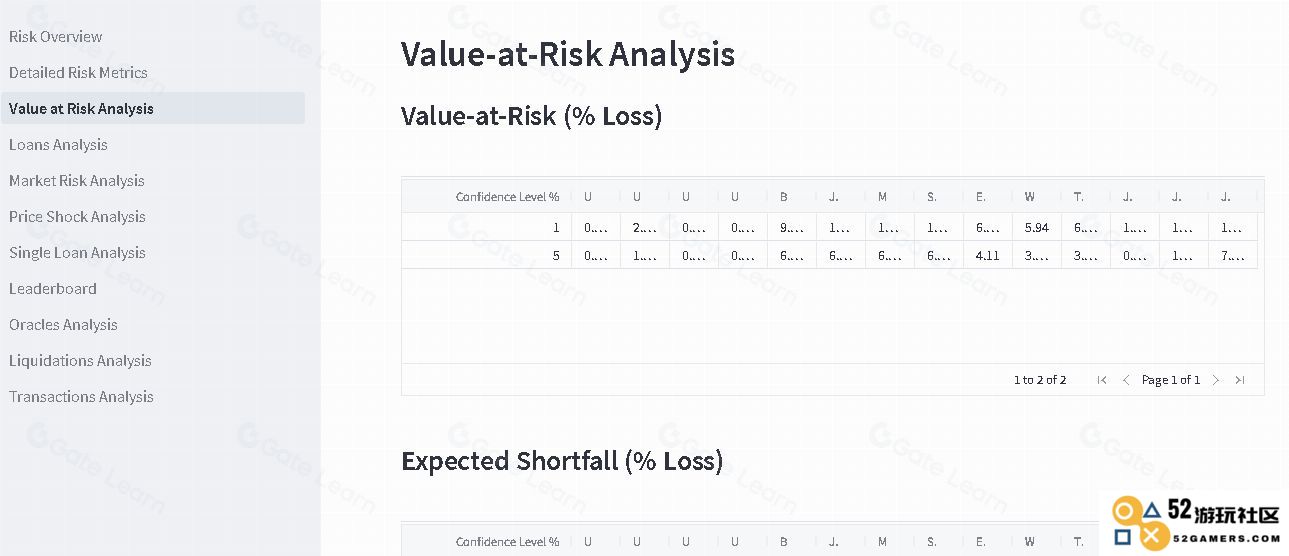The width and height of the screenshot is (1289, 556).
Task: Open Price Shock Analysis page
Action: click(x=77, y=217)
